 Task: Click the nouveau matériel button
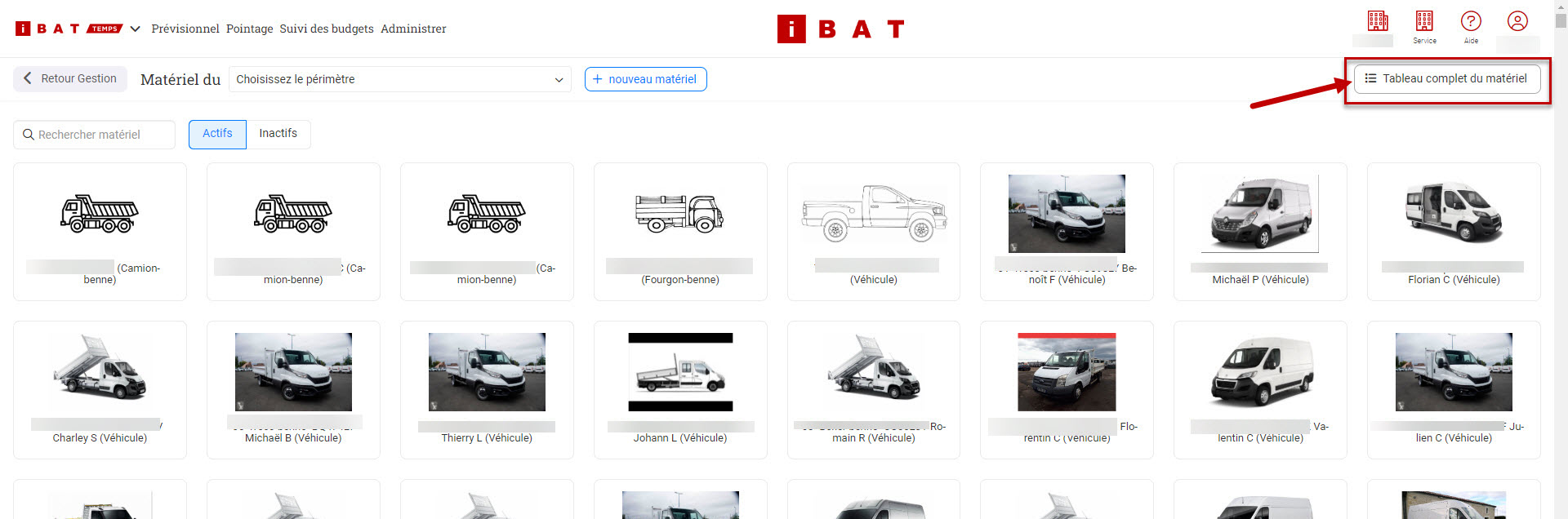(645, 79)
